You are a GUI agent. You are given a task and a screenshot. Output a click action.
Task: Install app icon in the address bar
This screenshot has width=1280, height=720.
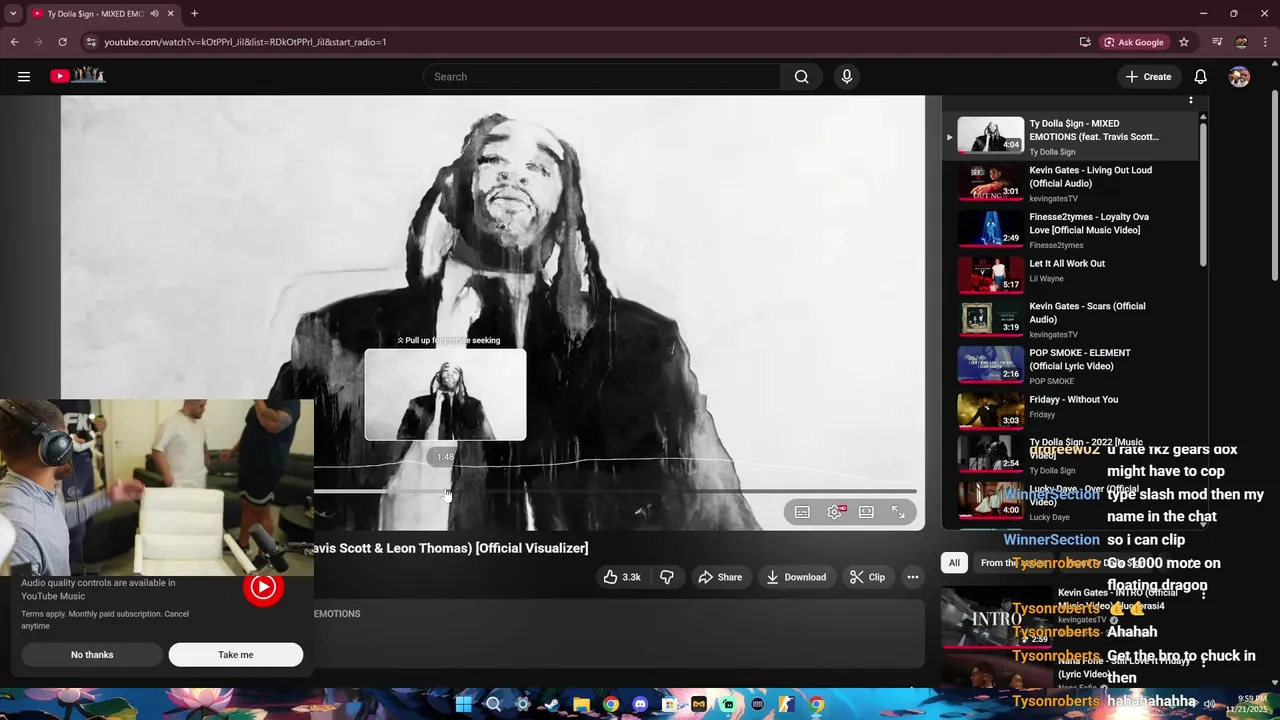1085,42
